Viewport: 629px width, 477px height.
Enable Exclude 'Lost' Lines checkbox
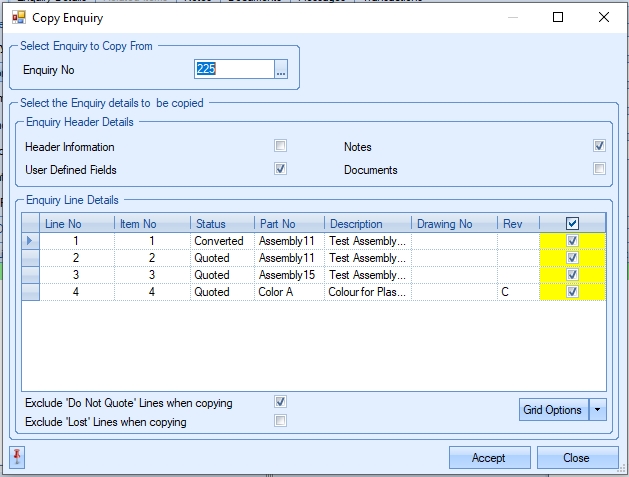[281, 421]
